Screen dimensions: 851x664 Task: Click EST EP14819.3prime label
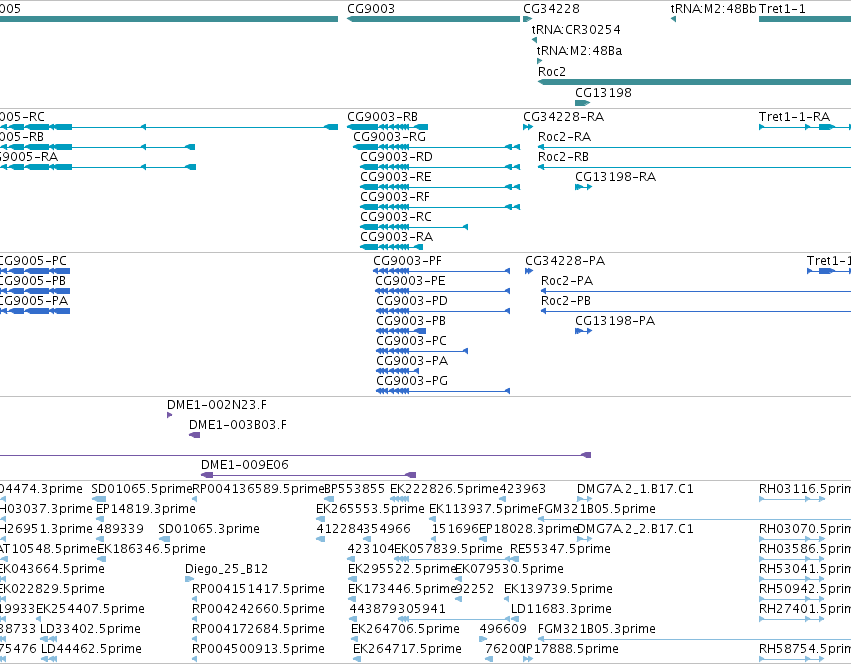click(x=145, y=509)
